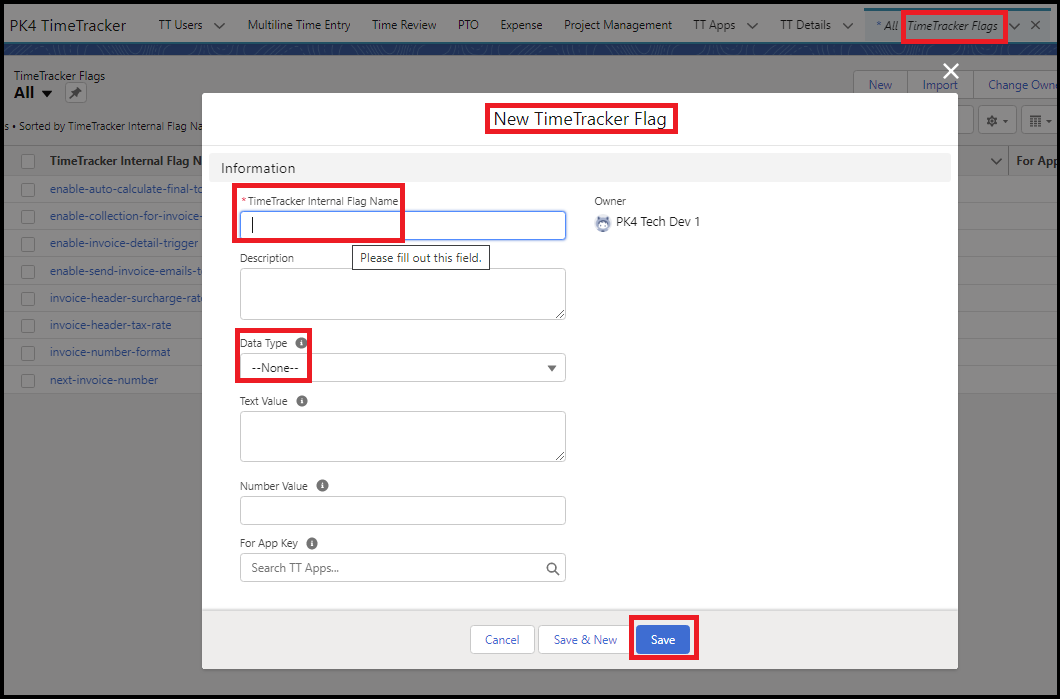1060x699 pixels.
Task: Open the Project Management menu item
Action: click(x=617, y=25)
